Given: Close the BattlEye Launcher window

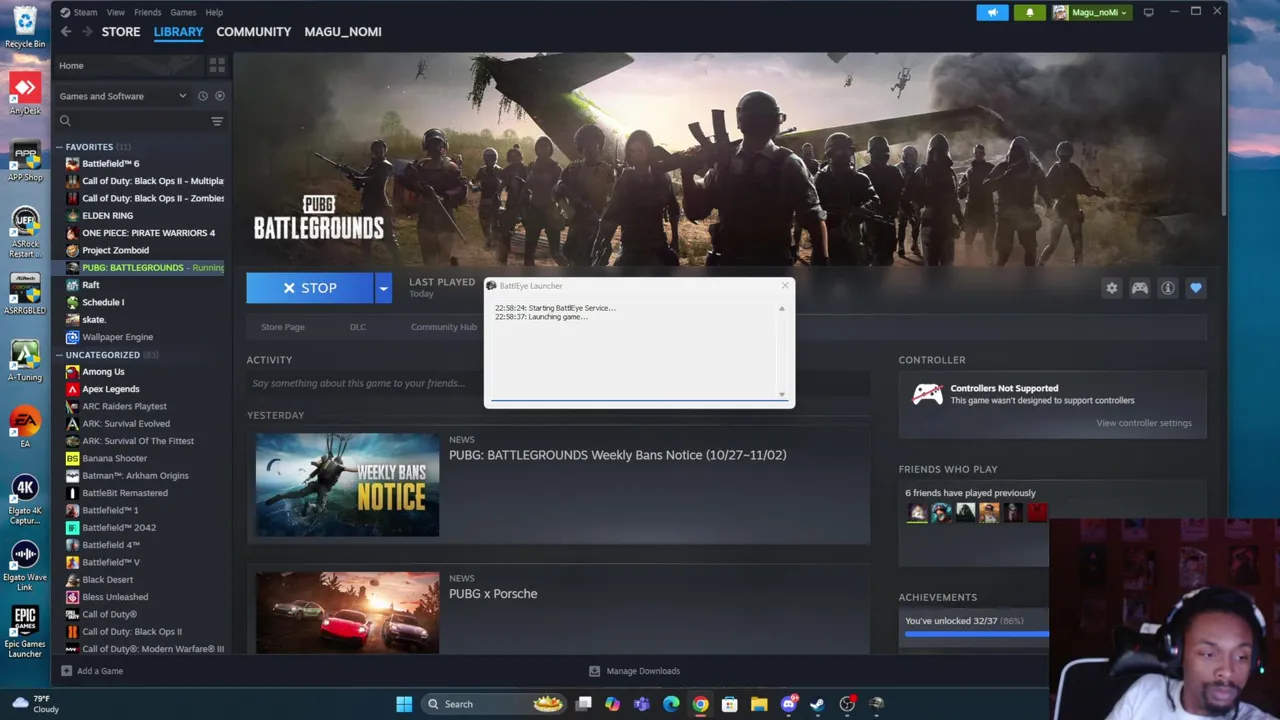Looking at the screenshot, I should tap(785, 286).
